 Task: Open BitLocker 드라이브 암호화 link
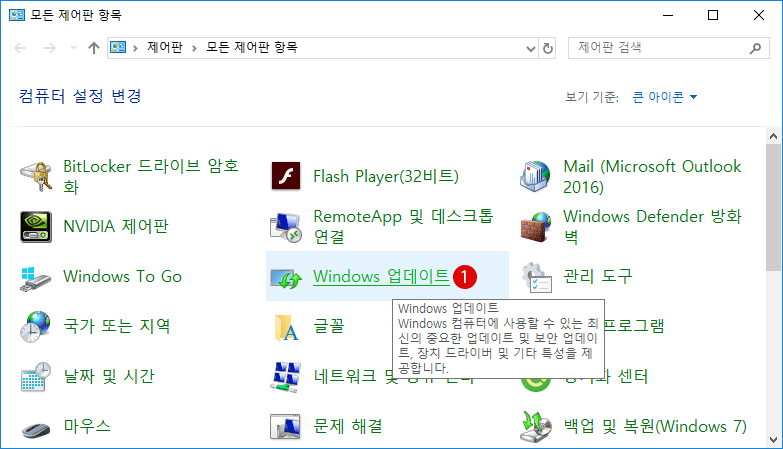151,176
